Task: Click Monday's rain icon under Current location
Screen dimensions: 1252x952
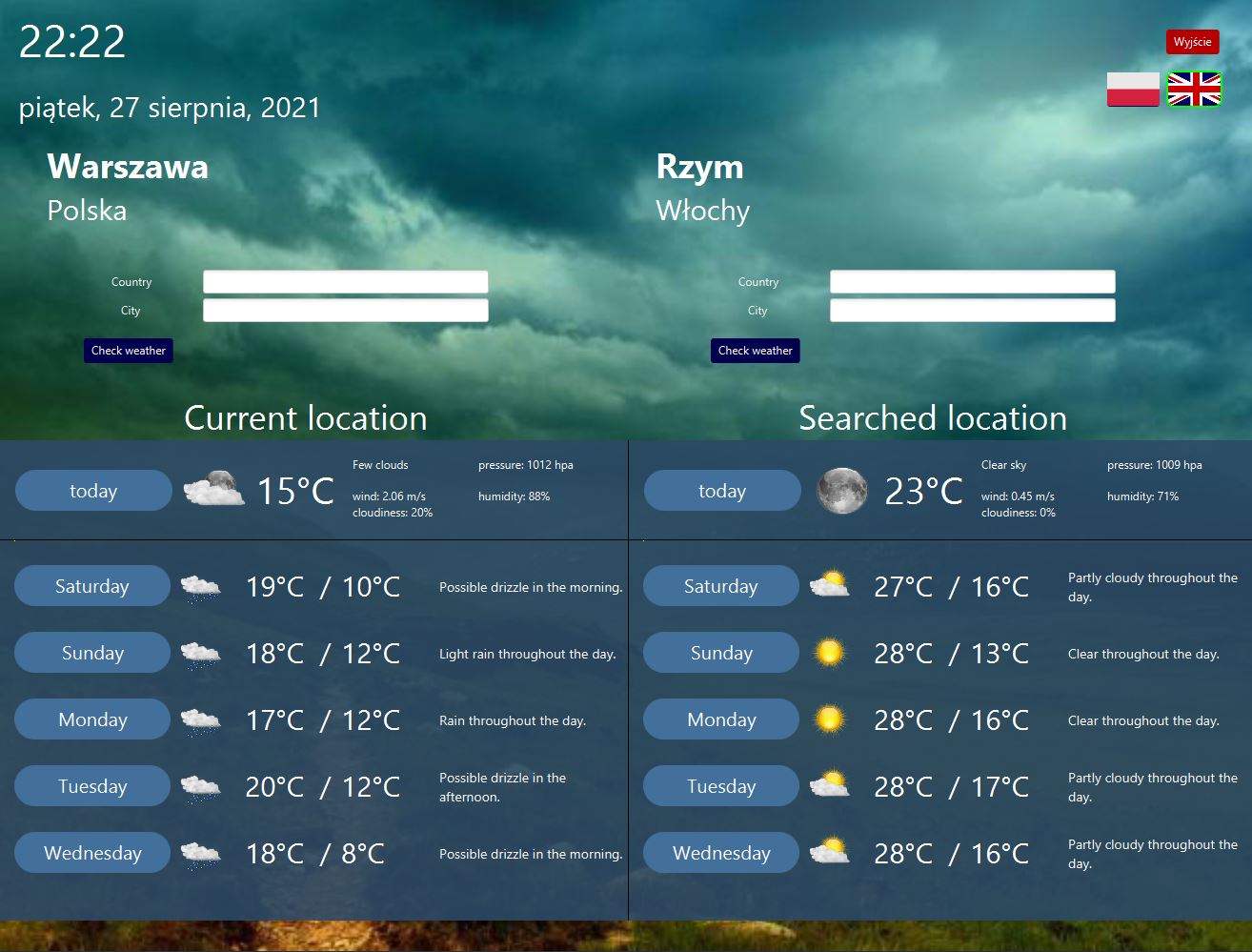Action: (200, 719)
